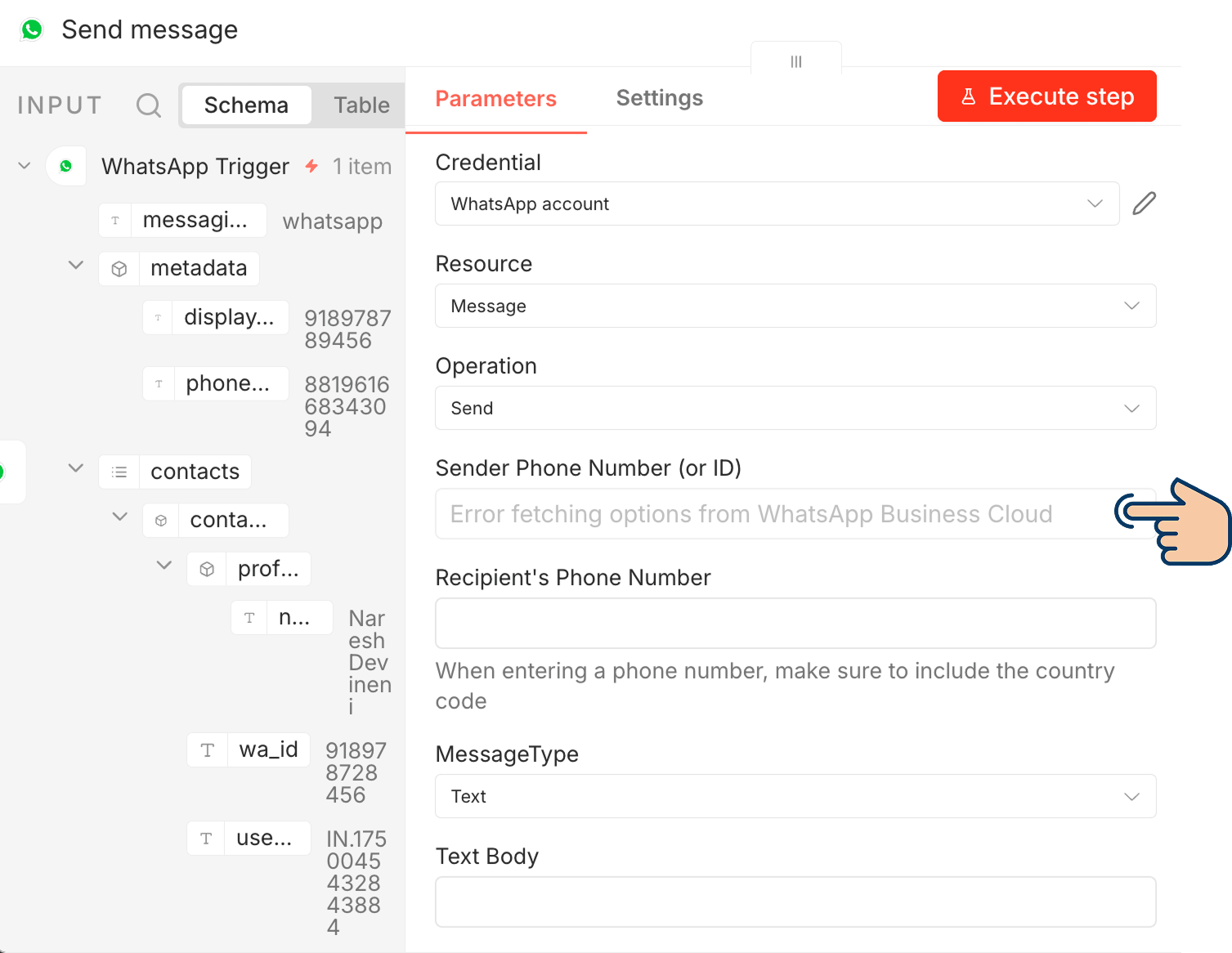This screenshot has height=953, width=1232.
Task: Click the WhatsApp Trigger node icon
Action: [x=66, y=166]
